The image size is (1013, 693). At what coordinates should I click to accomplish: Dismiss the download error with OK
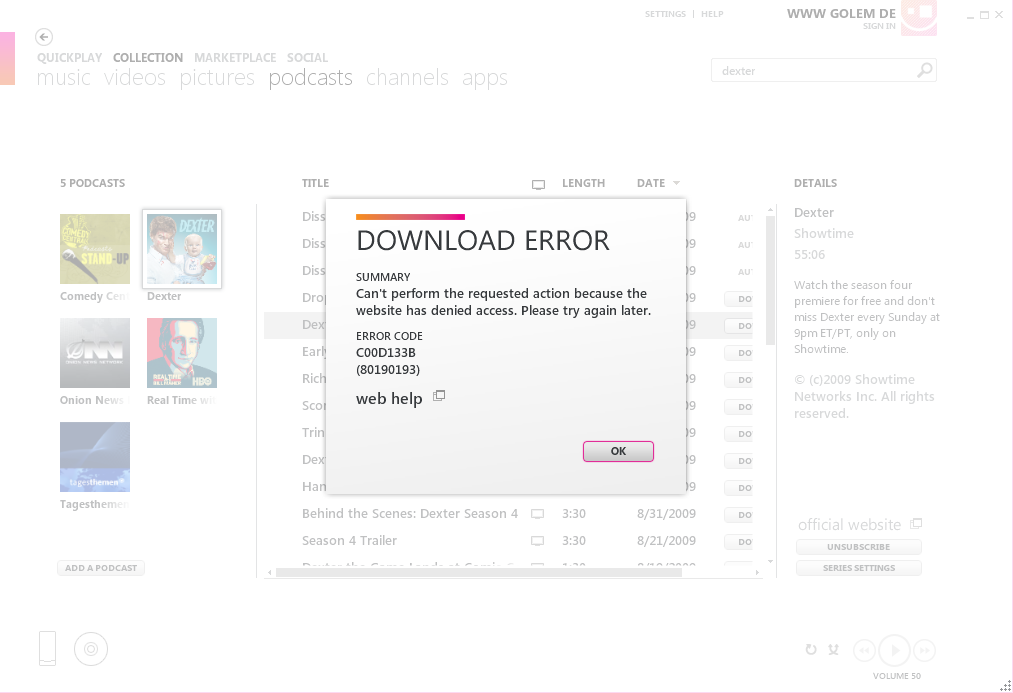point(618,451)
